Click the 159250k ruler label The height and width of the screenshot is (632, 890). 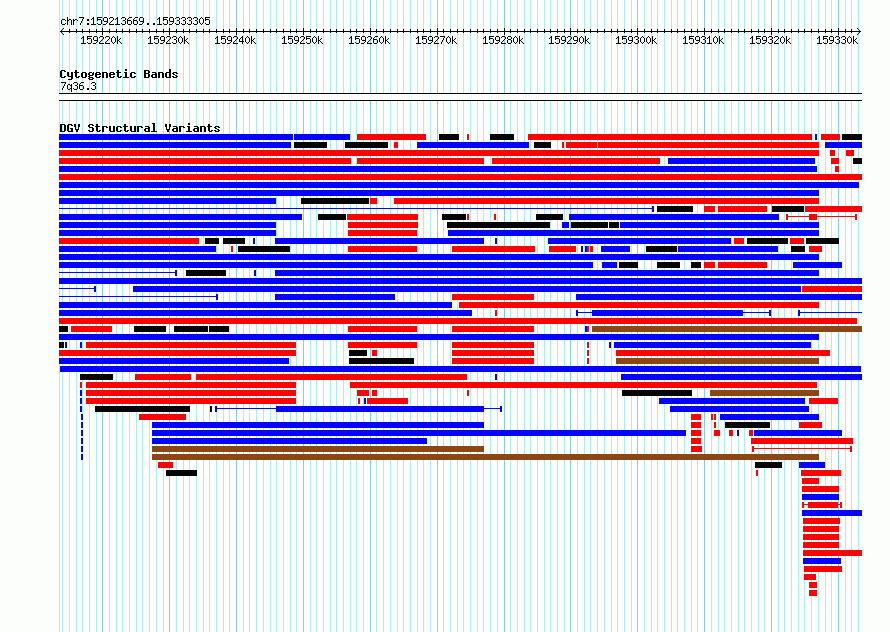(x=302, y=40)
